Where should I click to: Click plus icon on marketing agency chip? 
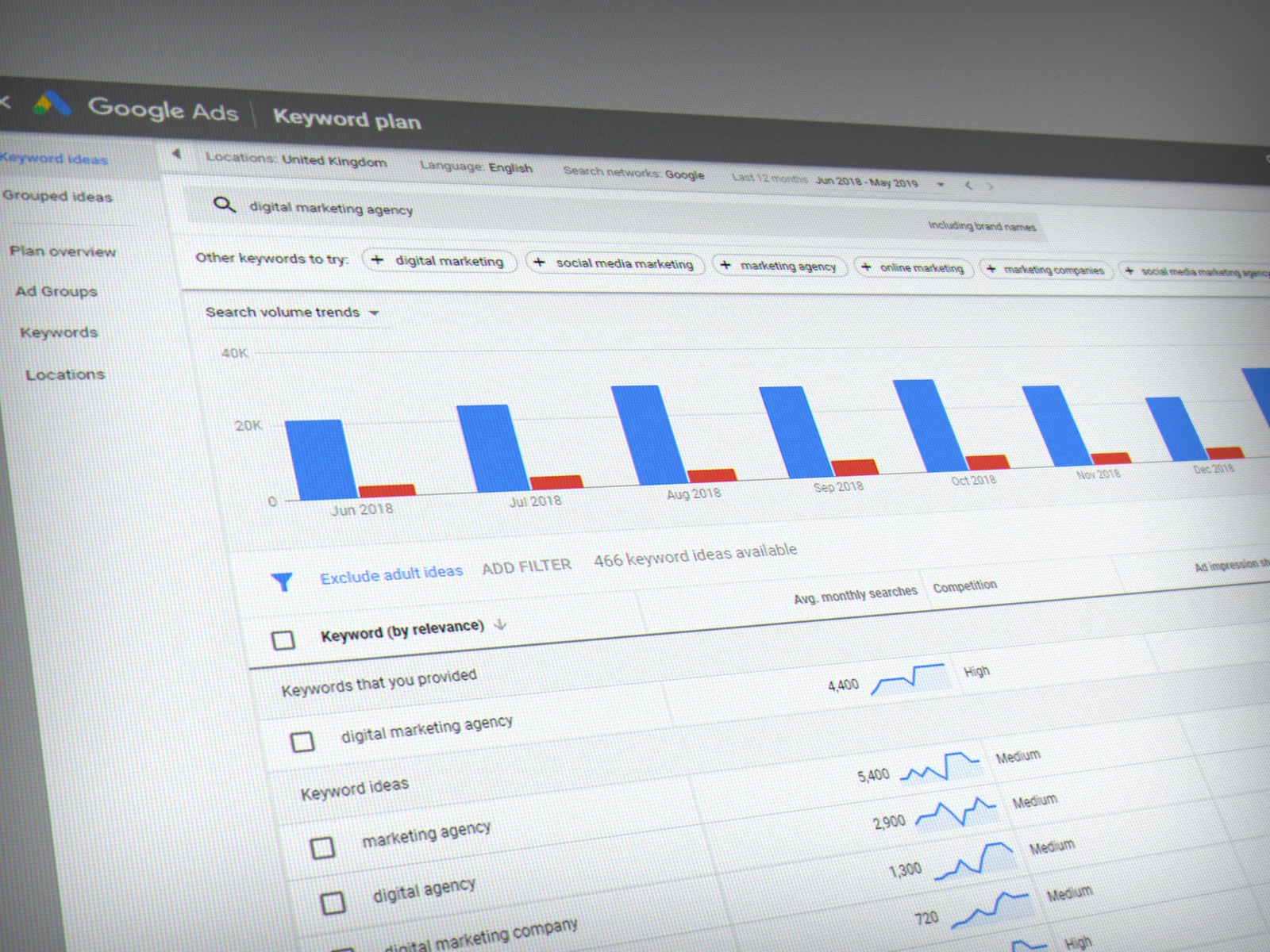[x=725, y=265]
